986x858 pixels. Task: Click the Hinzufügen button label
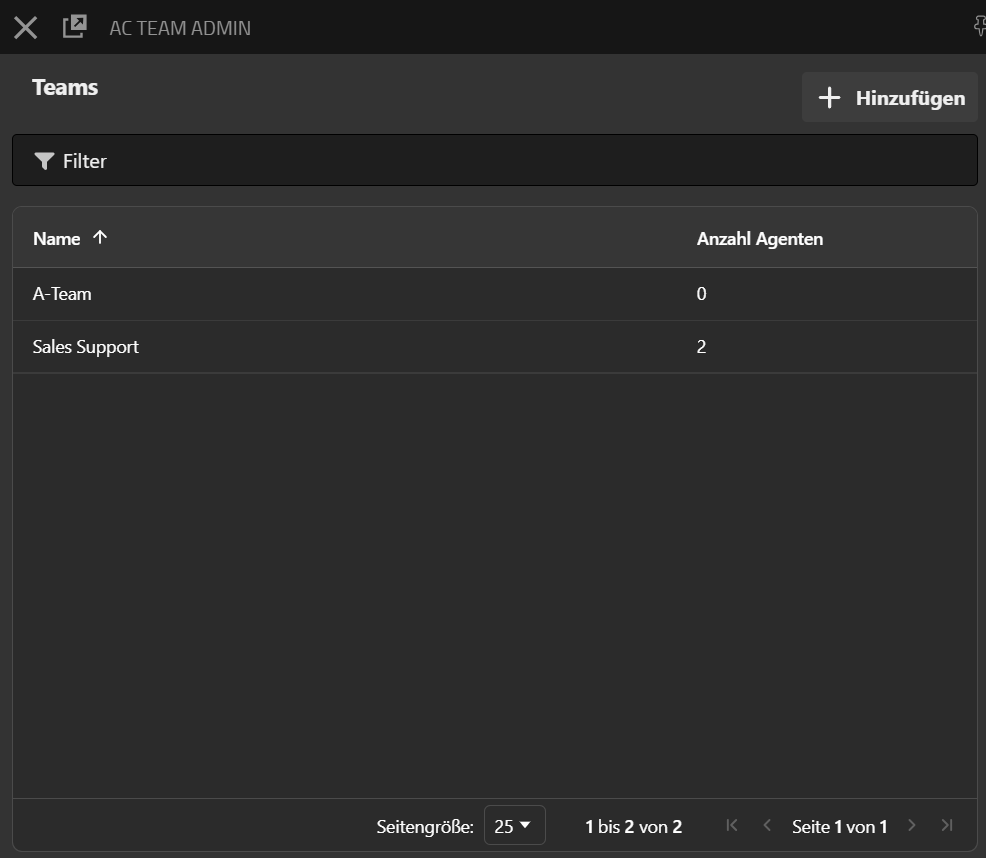pos(910,98)
